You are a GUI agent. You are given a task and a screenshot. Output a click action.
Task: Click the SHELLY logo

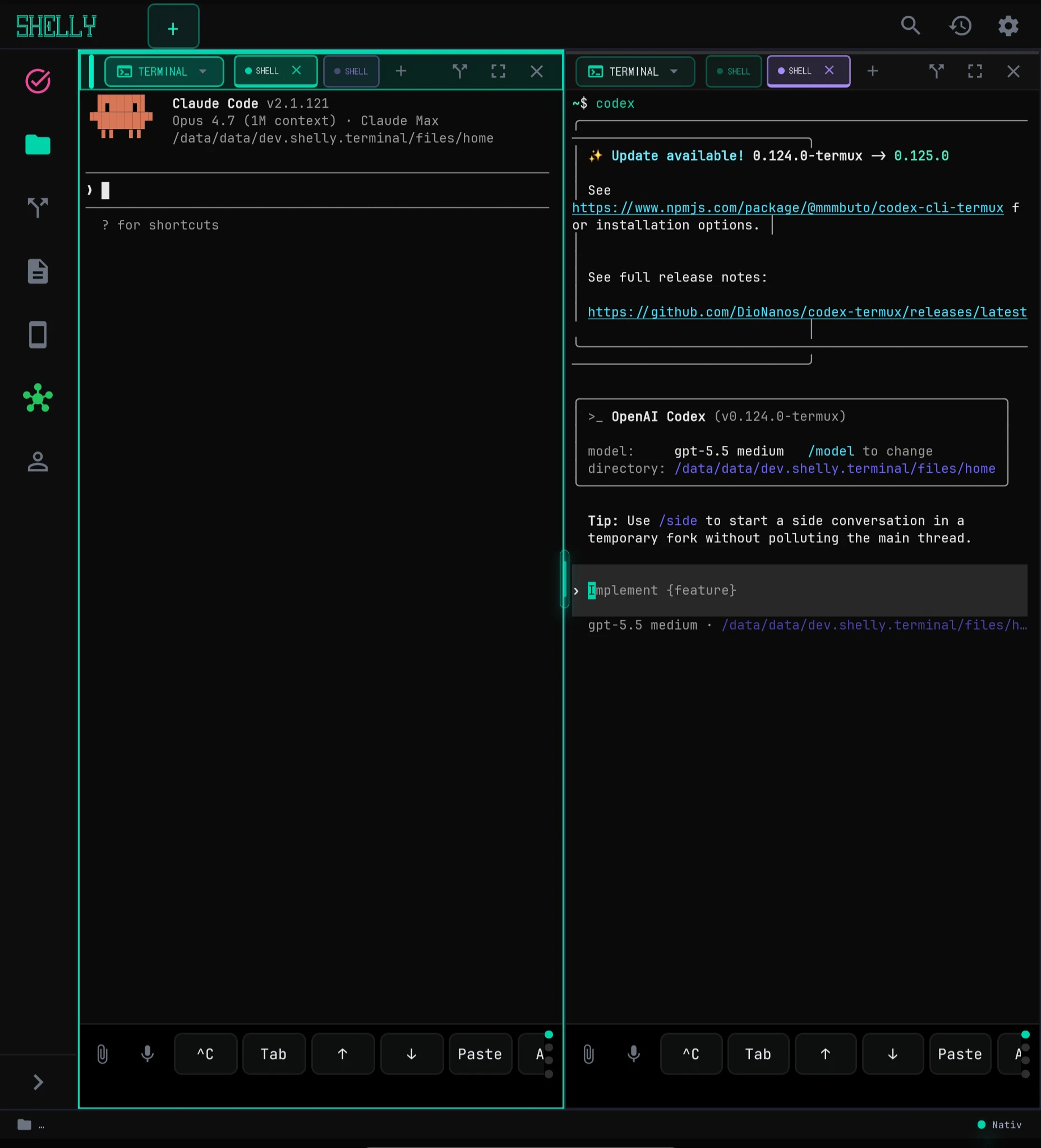(57, 26)
